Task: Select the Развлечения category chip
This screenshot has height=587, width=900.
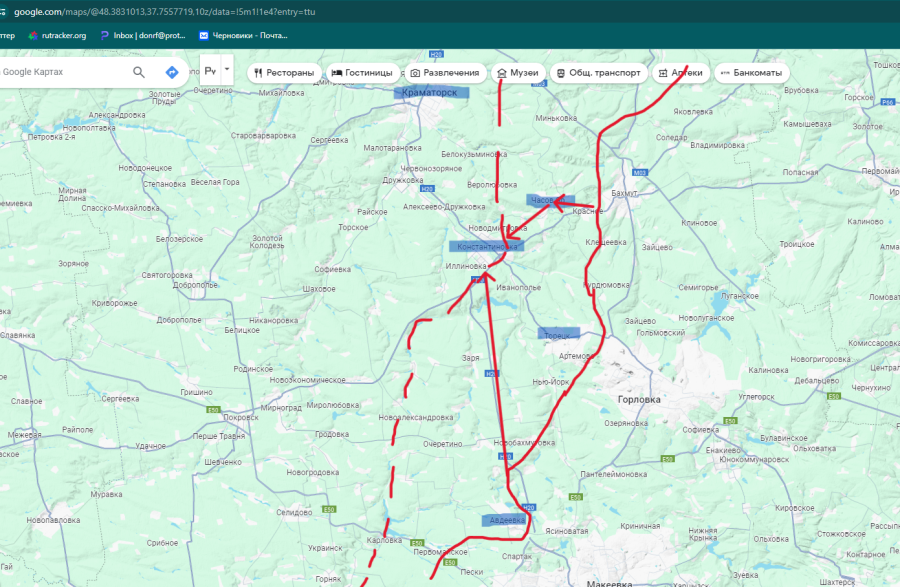Action: point(445,73)
